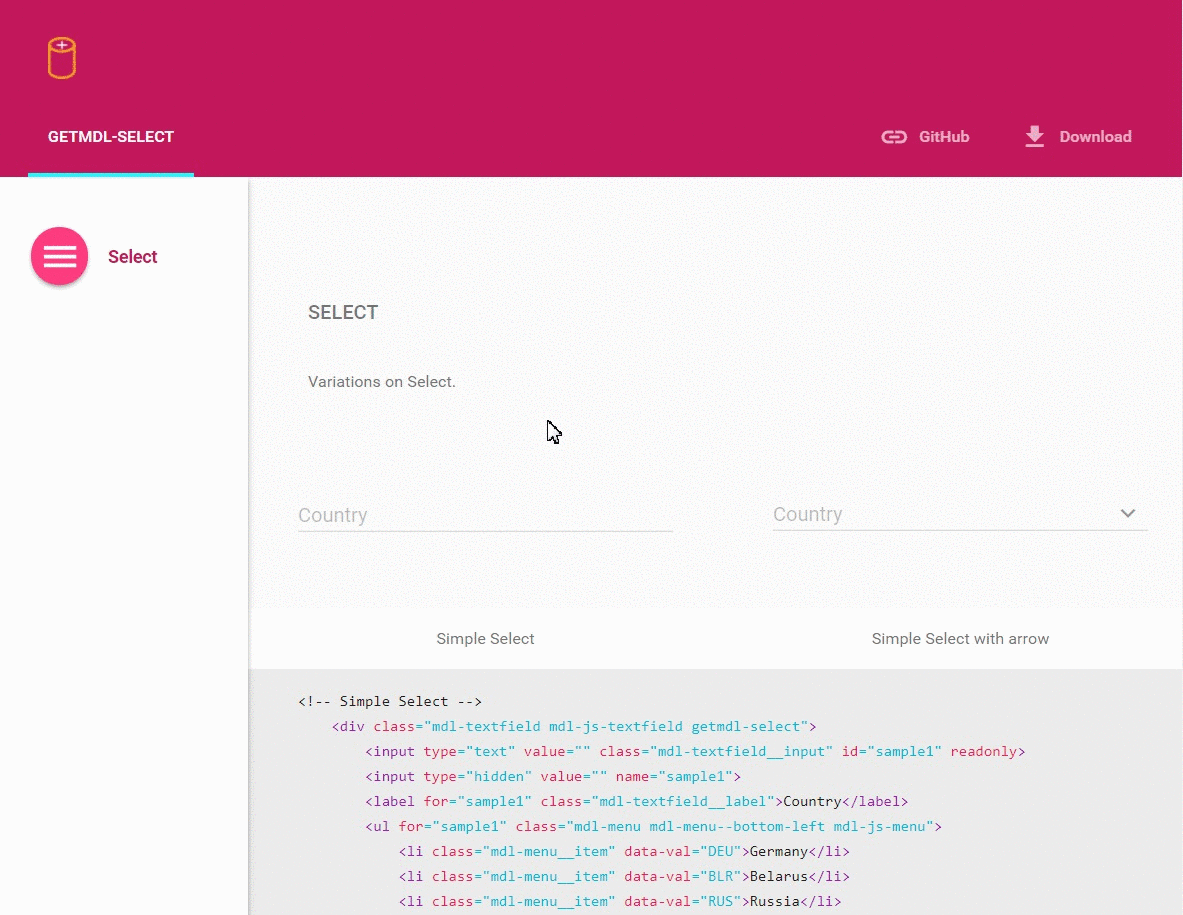1183x915 pixels.
Task: Click the teal active-tab indicator bar
Action: click(x=111, y=174)
